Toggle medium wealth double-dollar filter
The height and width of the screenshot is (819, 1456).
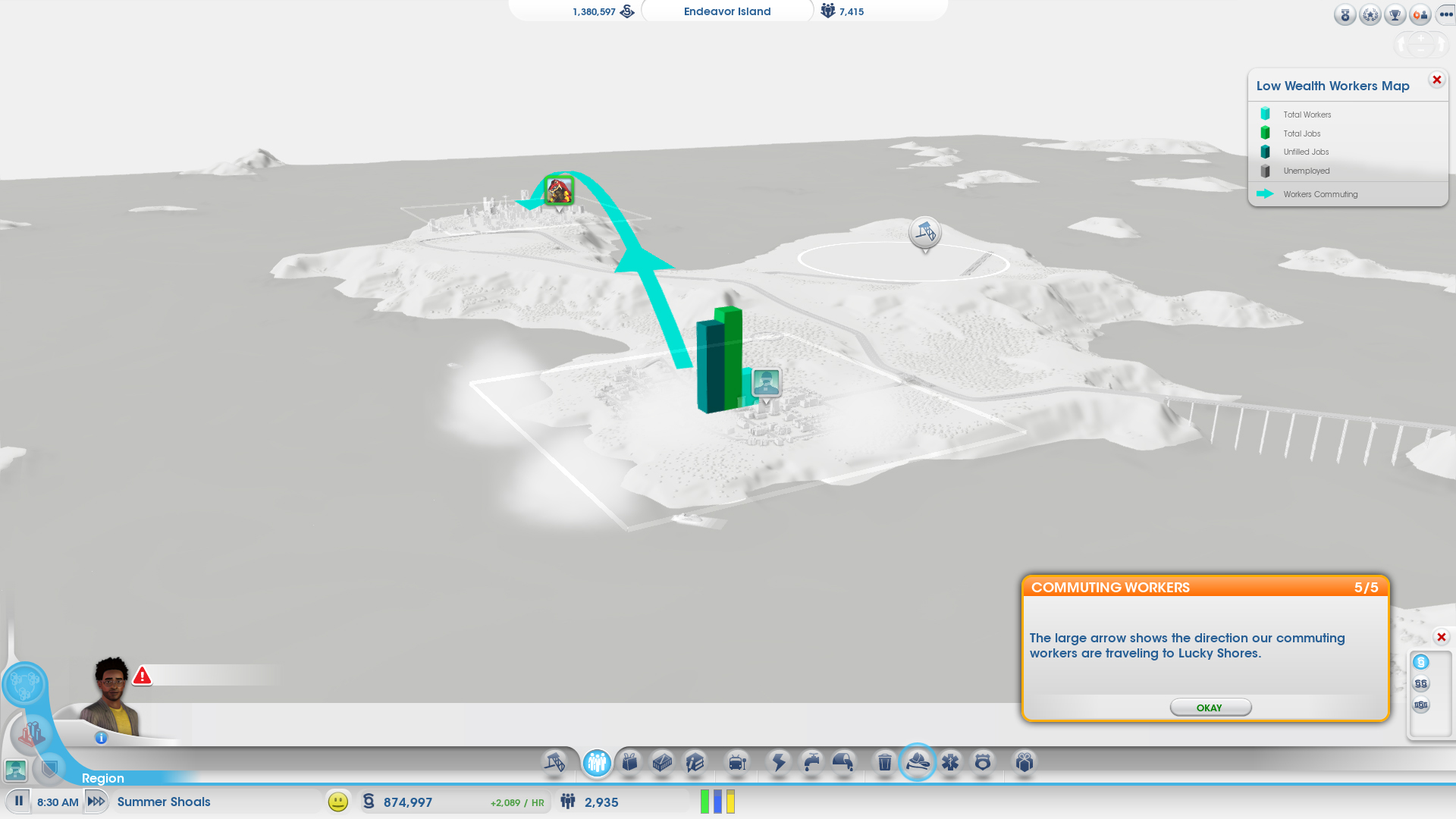(1421, 683)
